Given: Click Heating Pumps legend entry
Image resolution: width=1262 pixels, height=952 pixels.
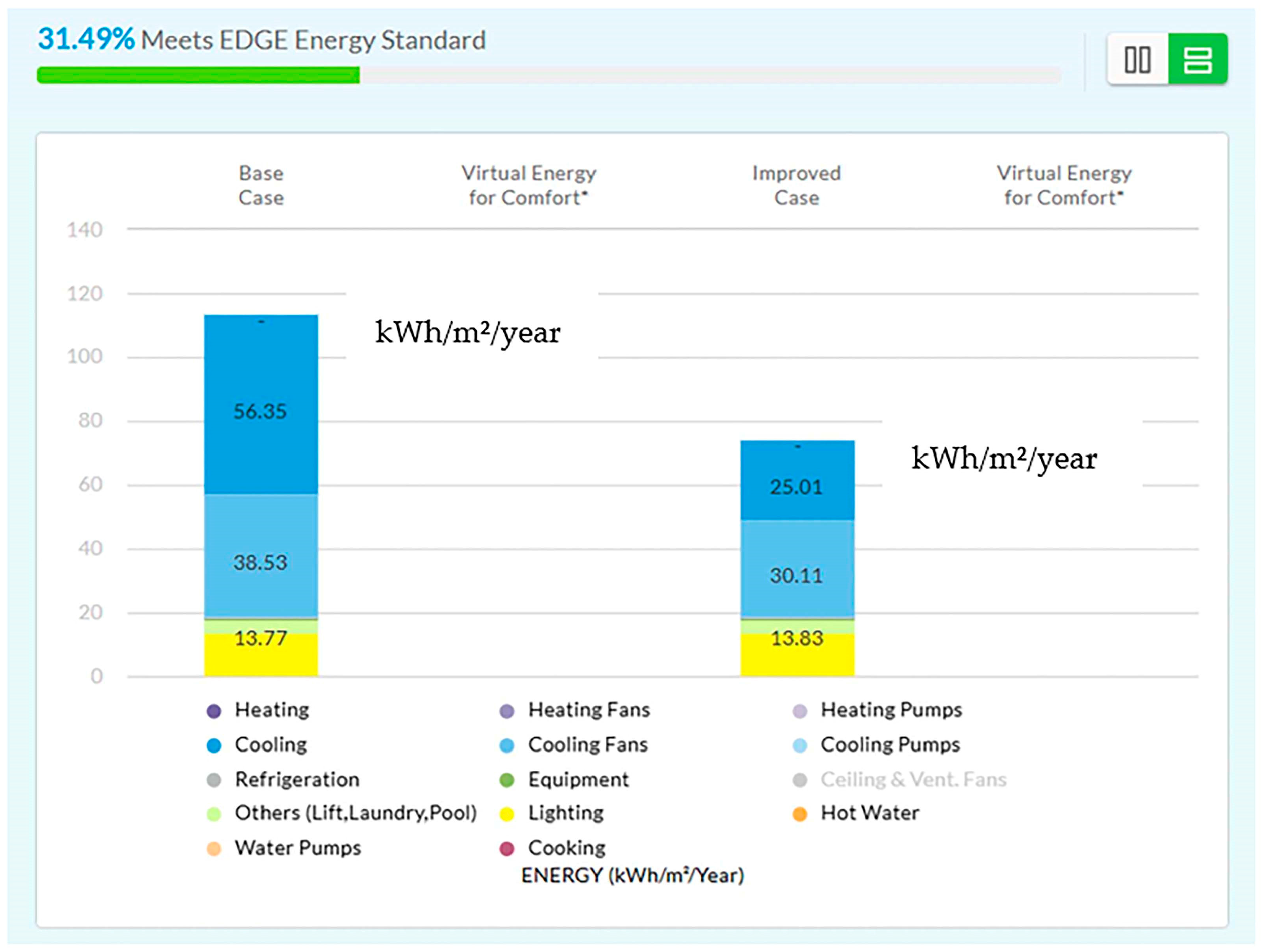Looking at the screenshot, I should (890, 710).
